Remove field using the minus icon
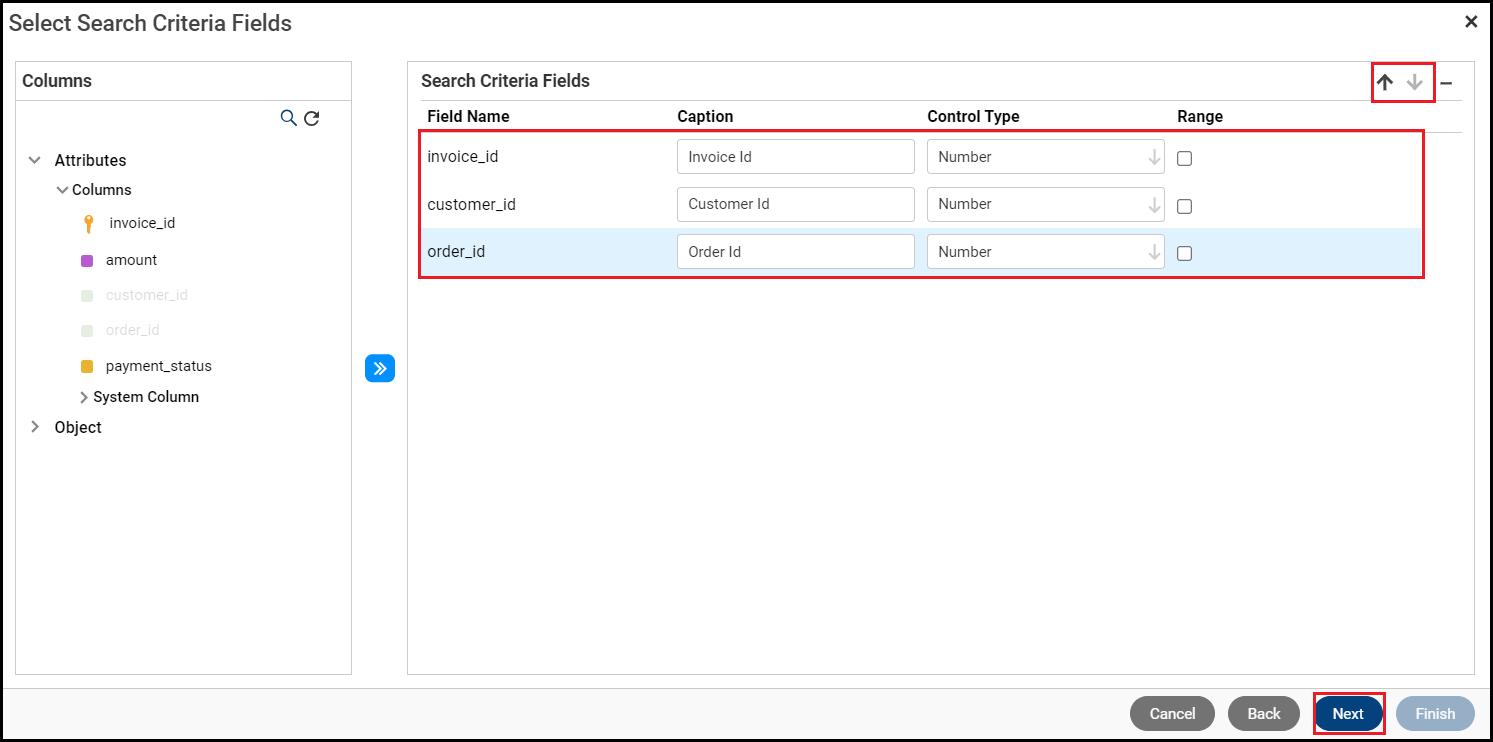The height and width of the screenshot is (742, 1493). coord(1446,83)
